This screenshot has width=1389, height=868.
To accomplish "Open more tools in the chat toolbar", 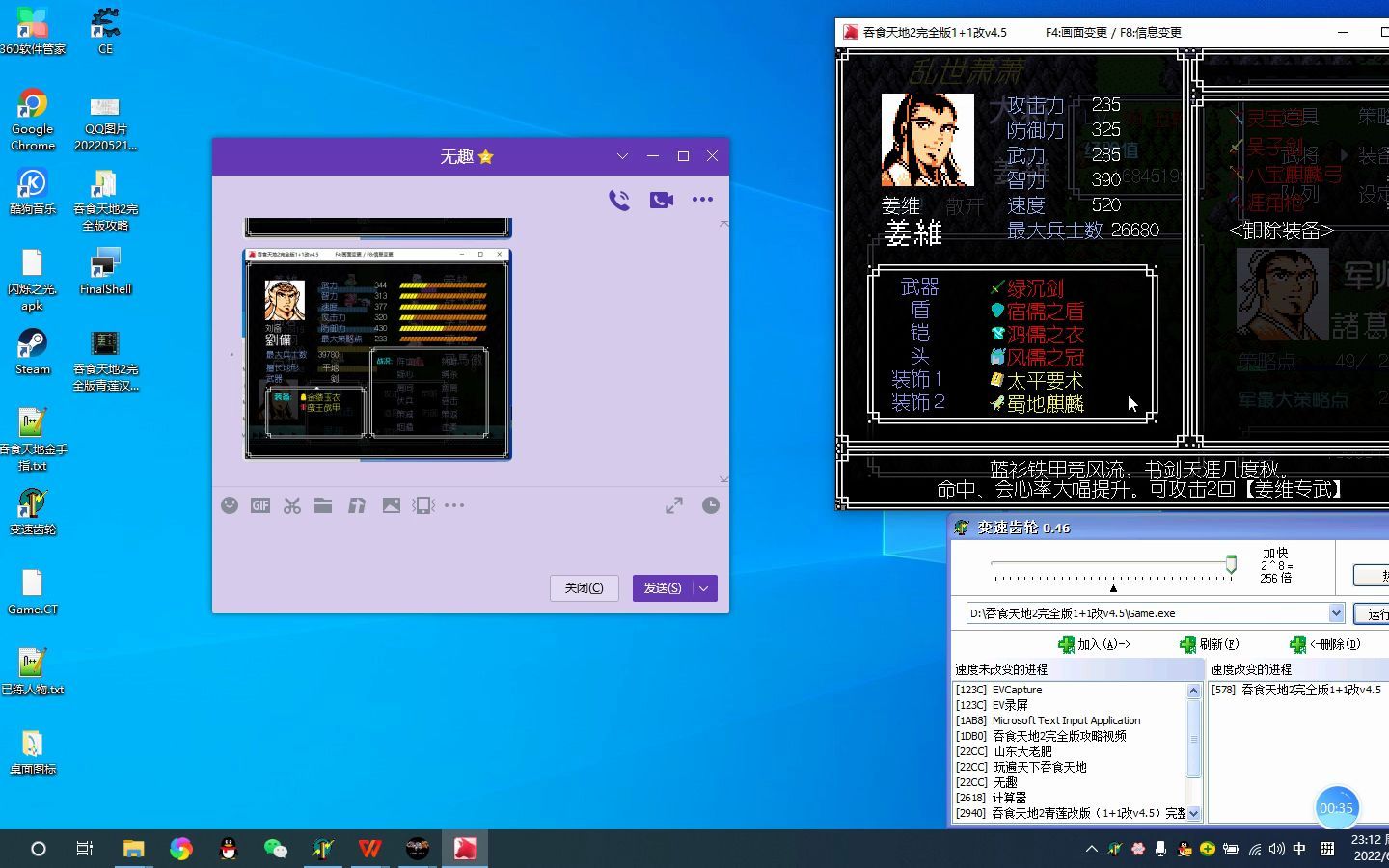I will click(x=454, y=505).
